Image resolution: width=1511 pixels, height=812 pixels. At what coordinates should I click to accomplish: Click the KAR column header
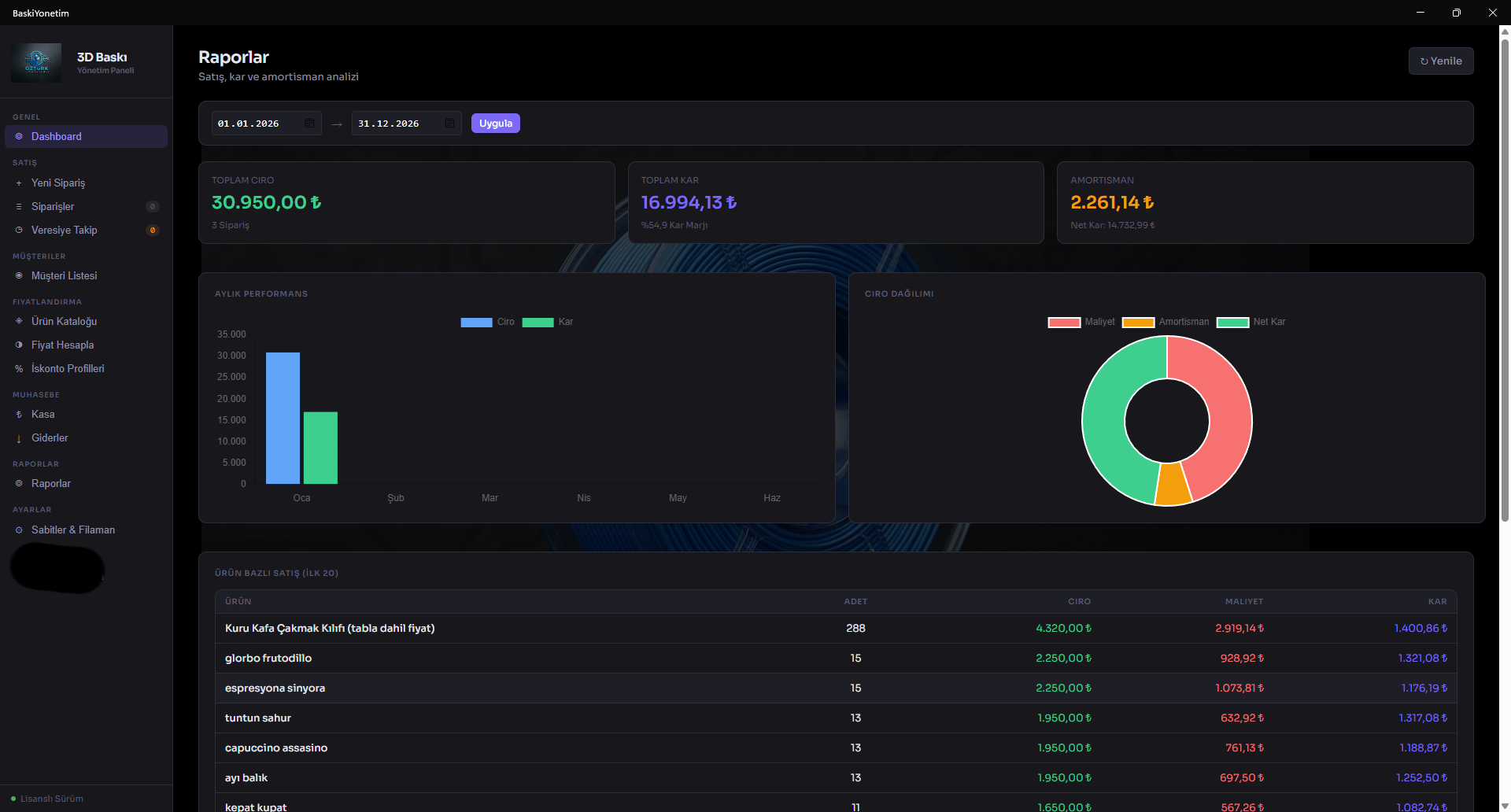1438,601
